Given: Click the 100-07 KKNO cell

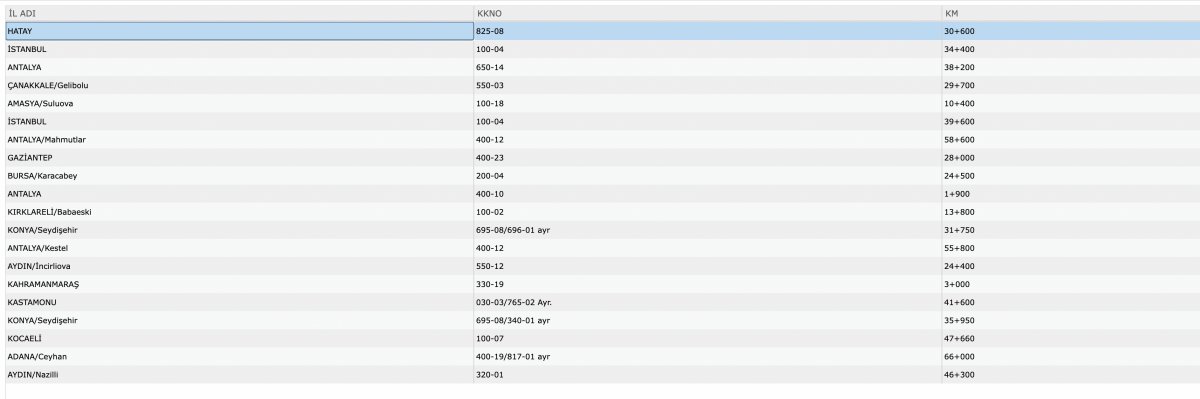Looking at the screenshot, I should pyautogui.click(x=707, y=338).
